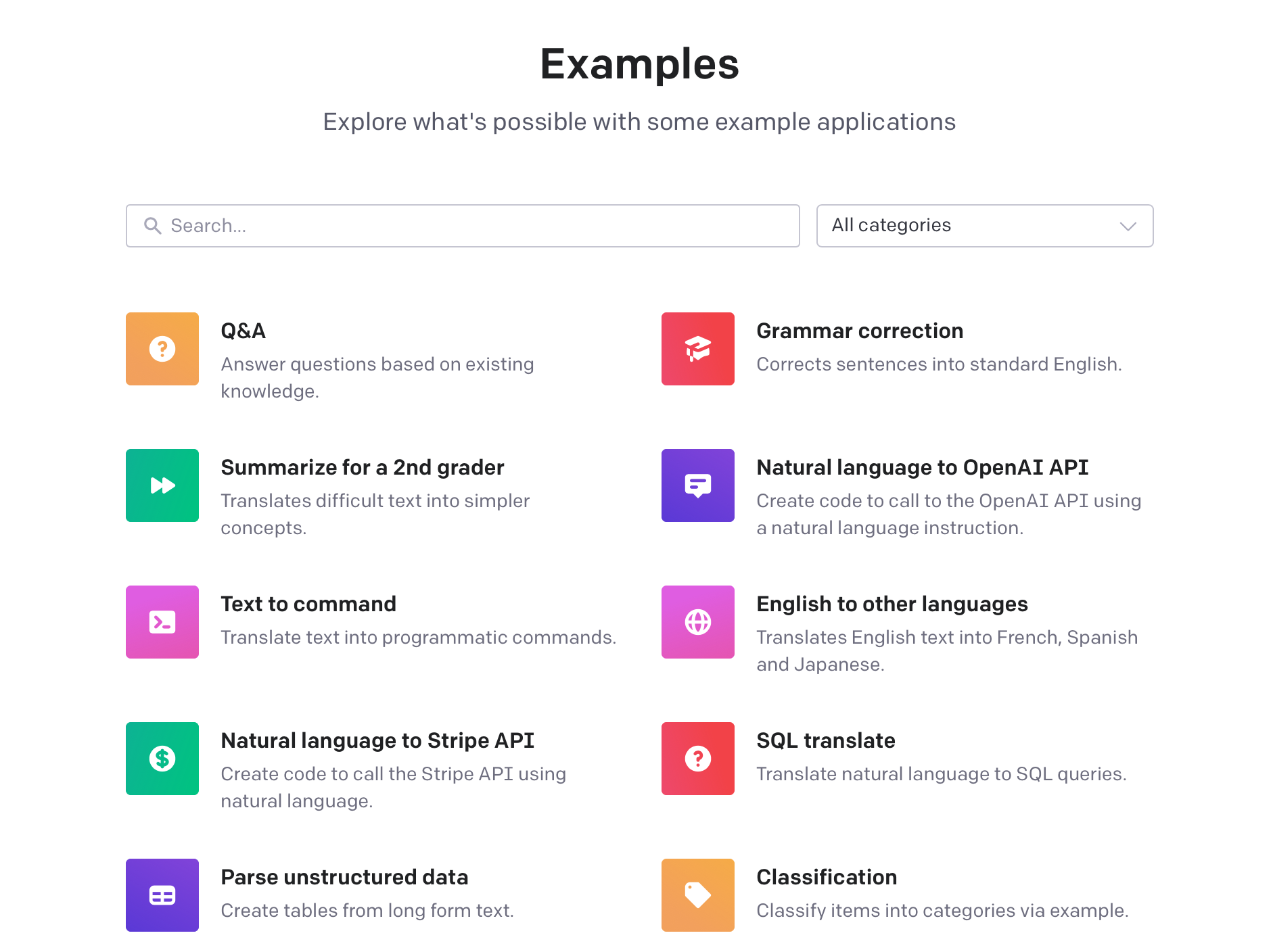Focus the Search examples input field
Image resolution: width=1273 pixels, height=952 pixels.
(x=473, y=226)
